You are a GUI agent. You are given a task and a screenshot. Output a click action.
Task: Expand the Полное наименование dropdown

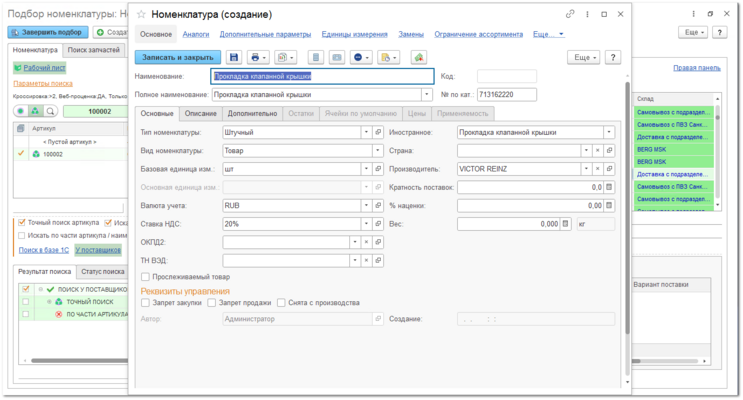[427, 94]
